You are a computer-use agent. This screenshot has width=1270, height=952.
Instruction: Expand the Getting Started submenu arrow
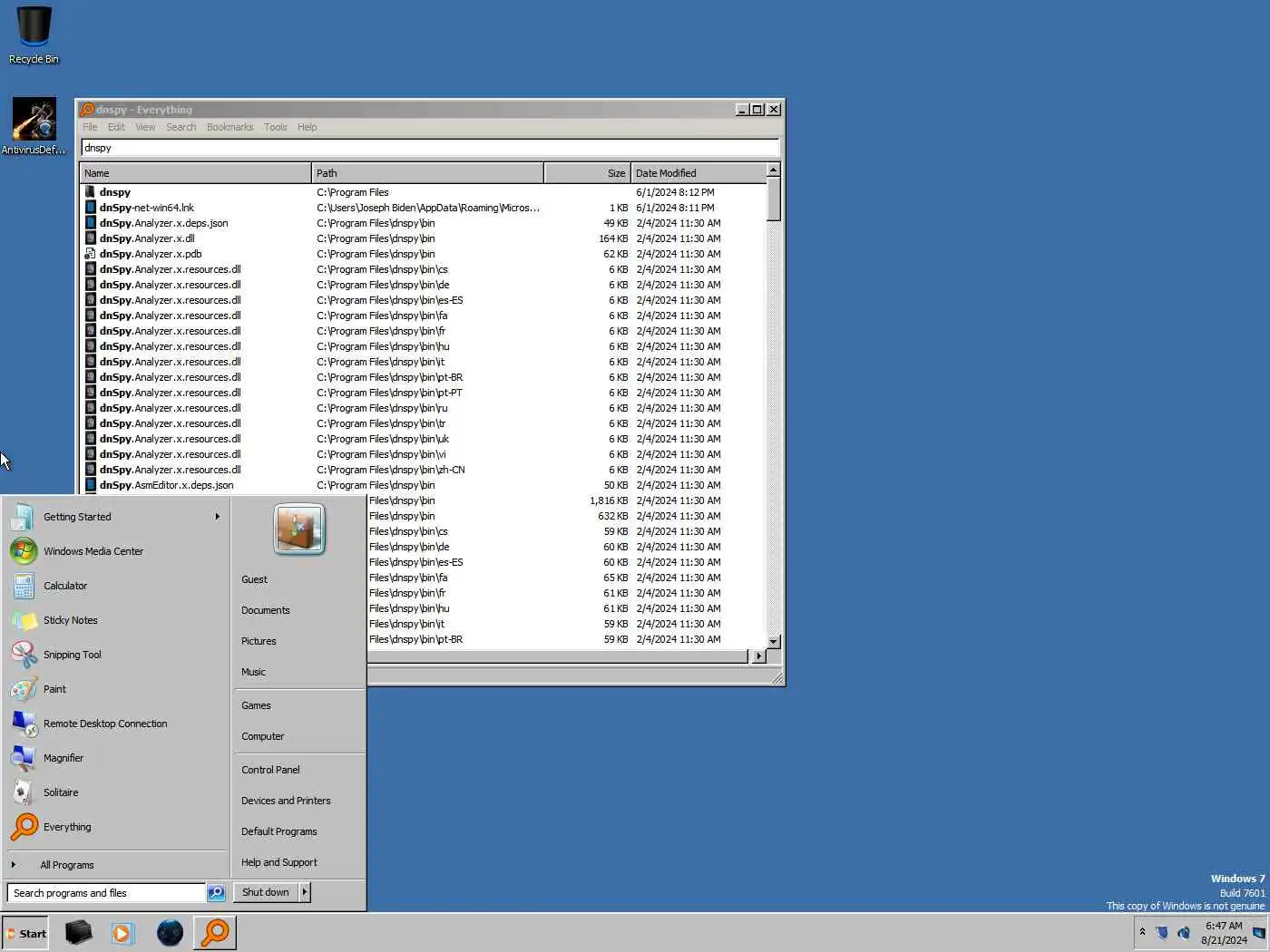tap(217, 517)
